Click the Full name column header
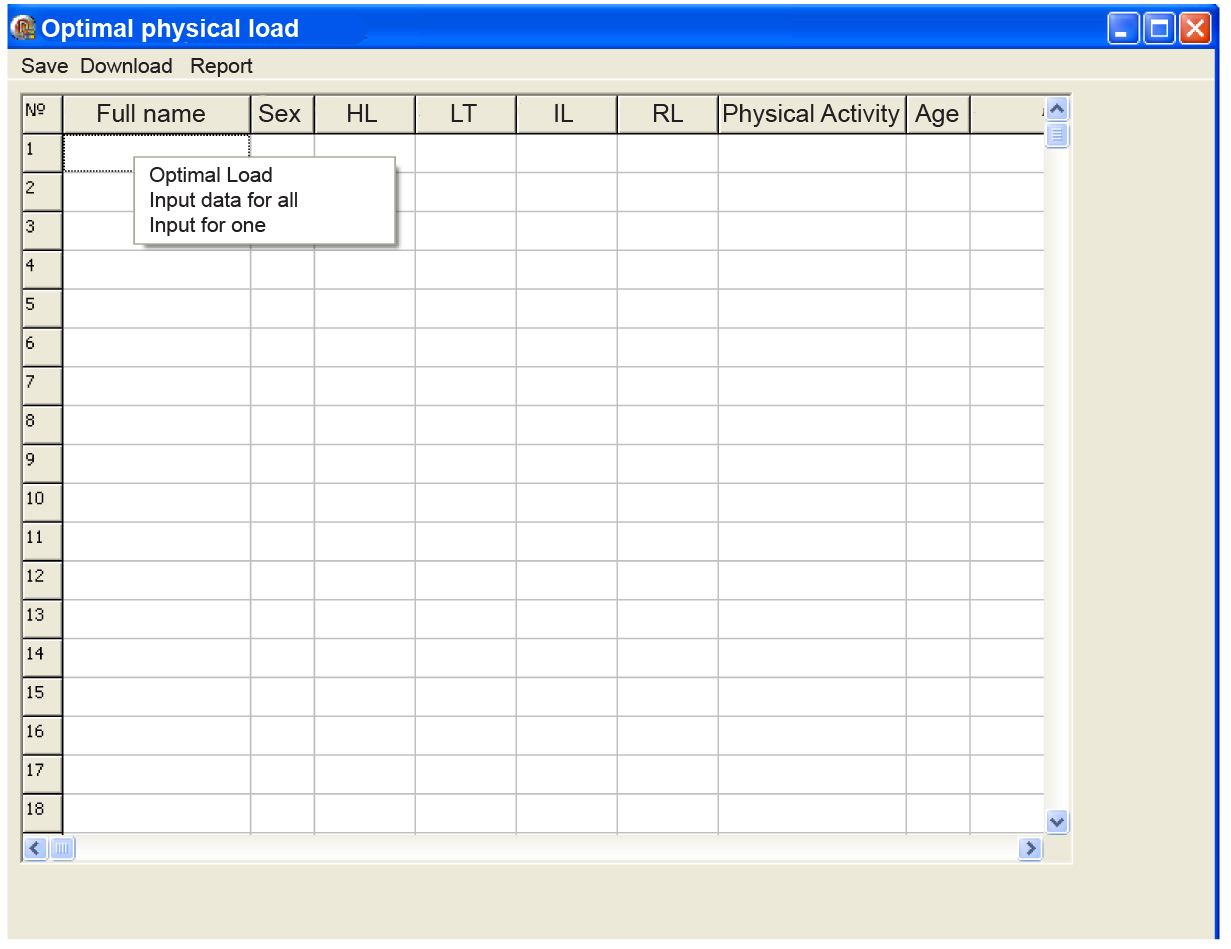The width and height of the screenshot is (1231, 949). (x=151, y=114)
